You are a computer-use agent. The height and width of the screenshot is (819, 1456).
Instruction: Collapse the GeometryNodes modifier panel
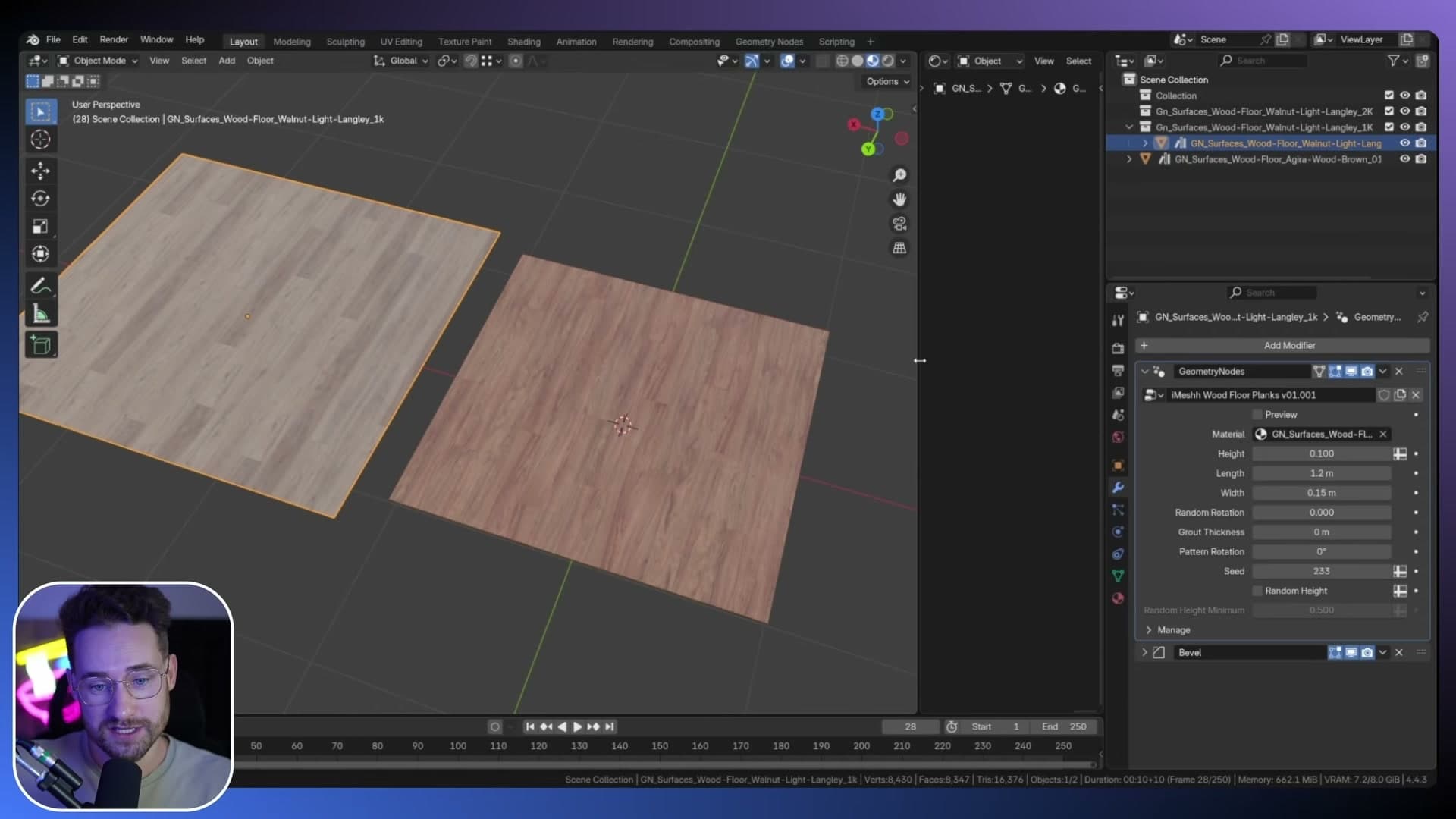tap(1144, 372)
